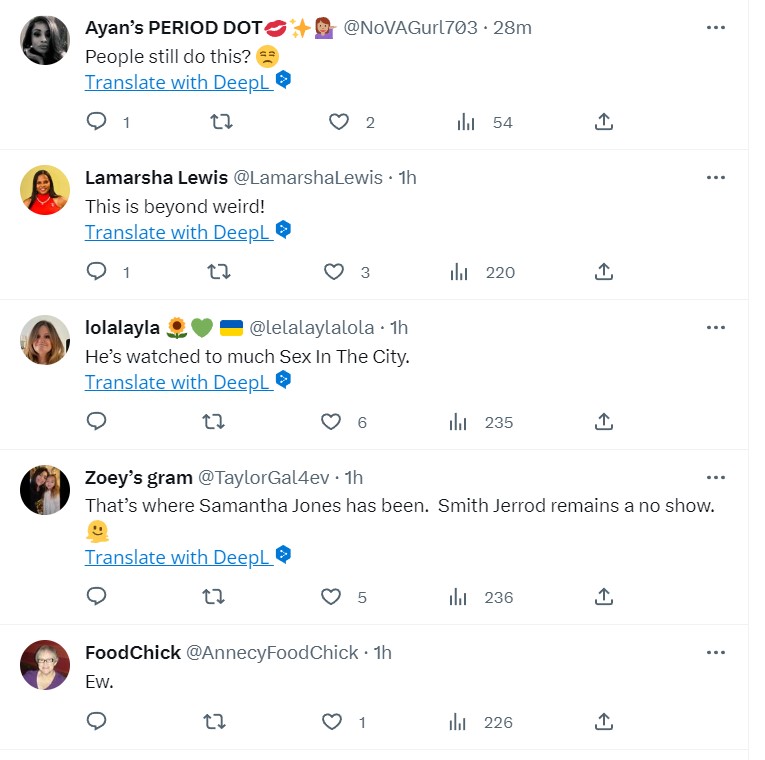Like the "People still do this?" tweet
The width and height of the screenshot is (765, 760).
click(339, 122)
